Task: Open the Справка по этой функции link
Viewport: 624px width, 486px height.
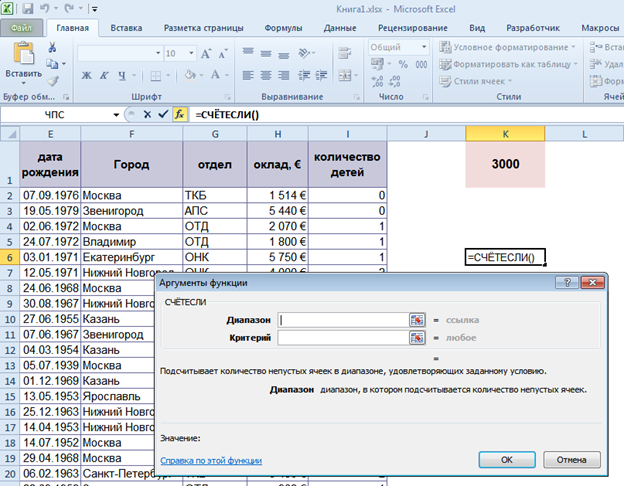Action: (211, 461)
